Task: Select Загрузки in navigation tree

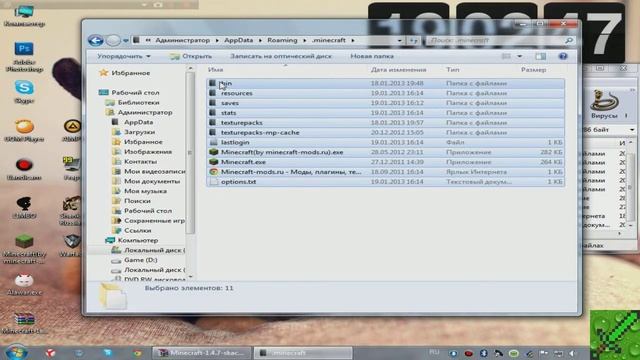Action: coord(139,132)
